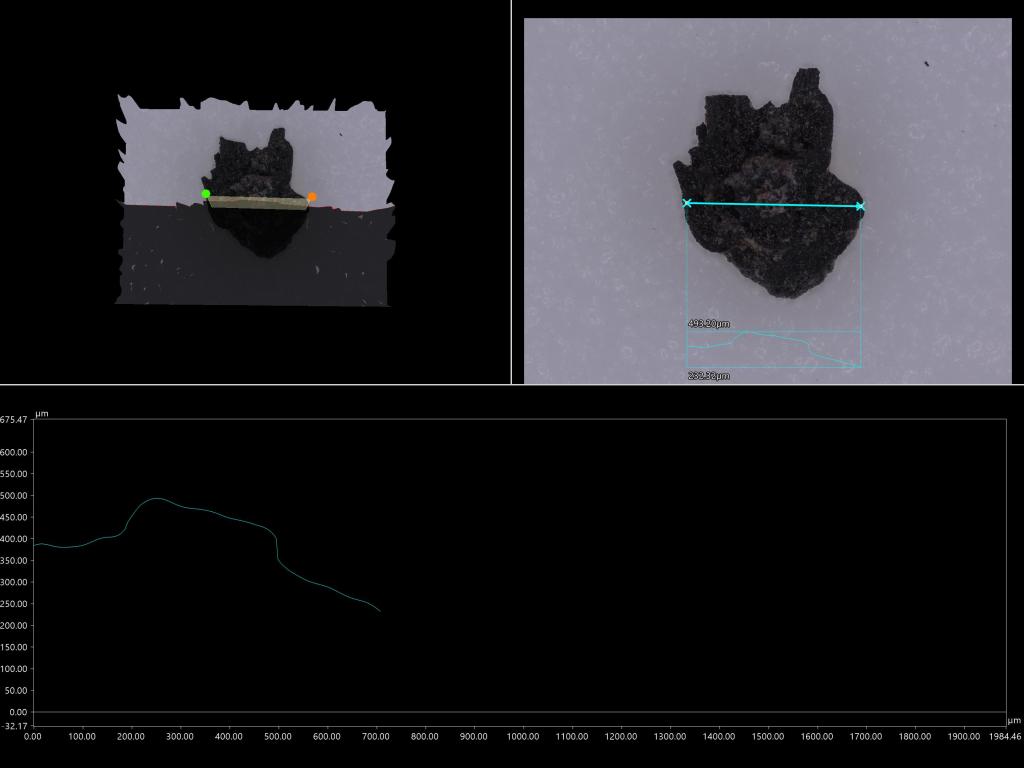Click the 675.47 maximum value on vertical axis
The height and width of the screenshot is (768, 1024).
point(14,420)
